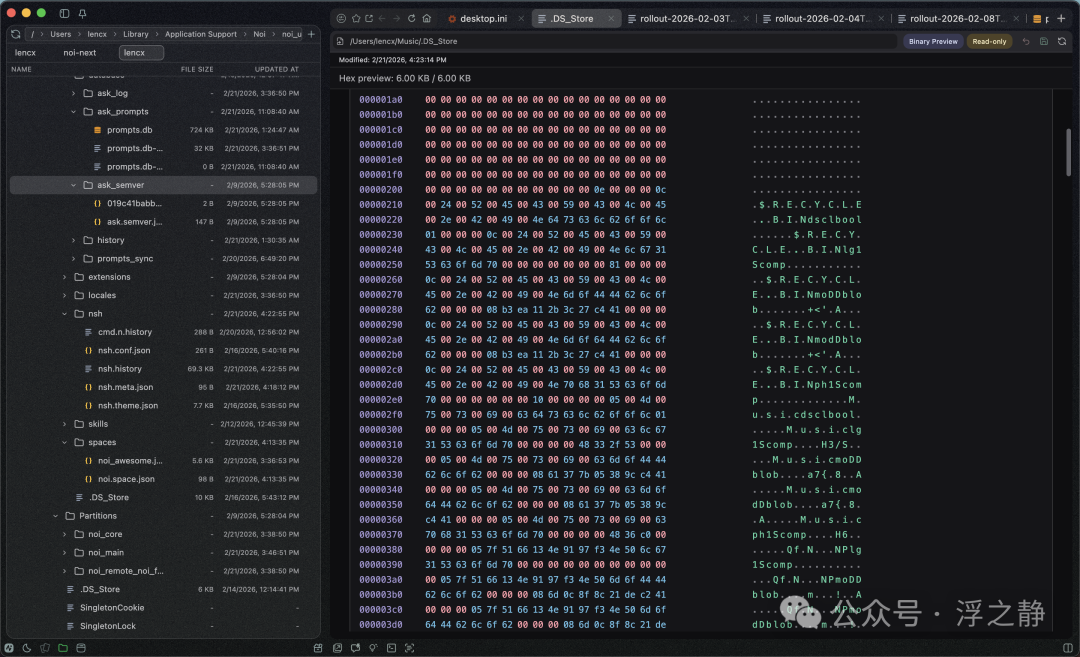Go to the home page icon
This screenshot has width=1080, height=657.
pos(426,19)
